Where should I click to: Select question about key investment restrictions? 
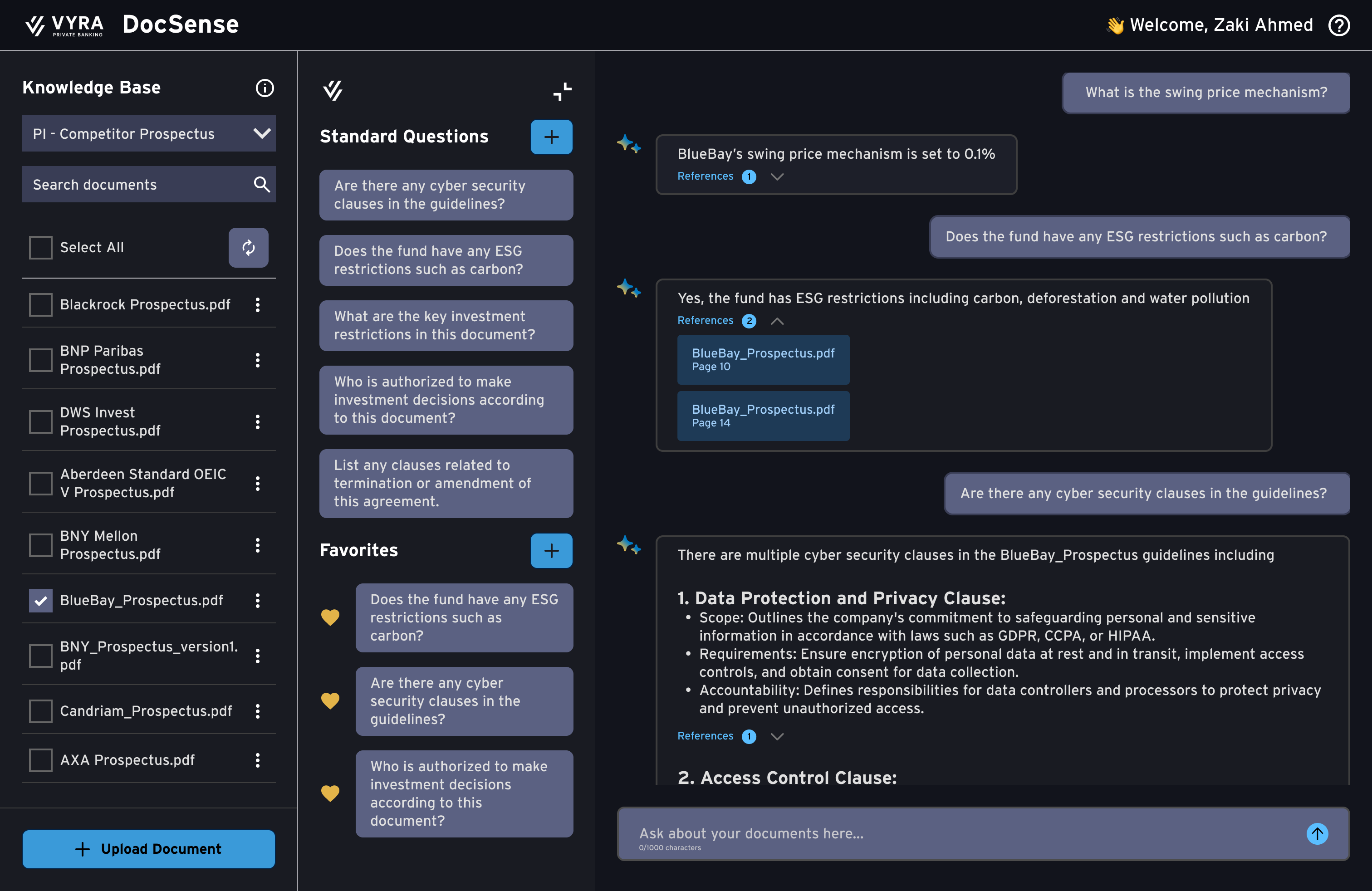point(446,326)
